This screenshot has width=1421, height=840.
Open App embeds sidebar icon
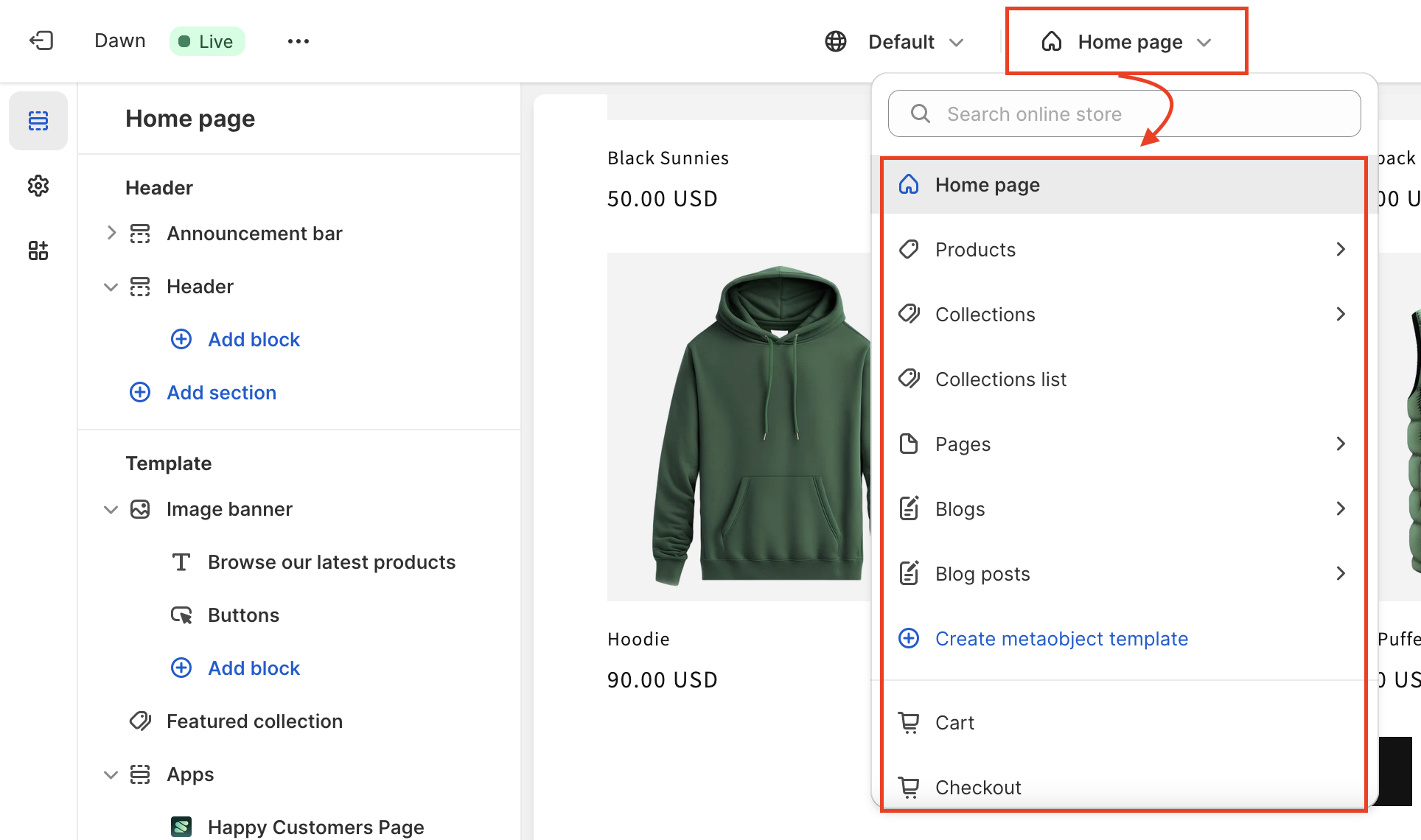tap(38, 251)
